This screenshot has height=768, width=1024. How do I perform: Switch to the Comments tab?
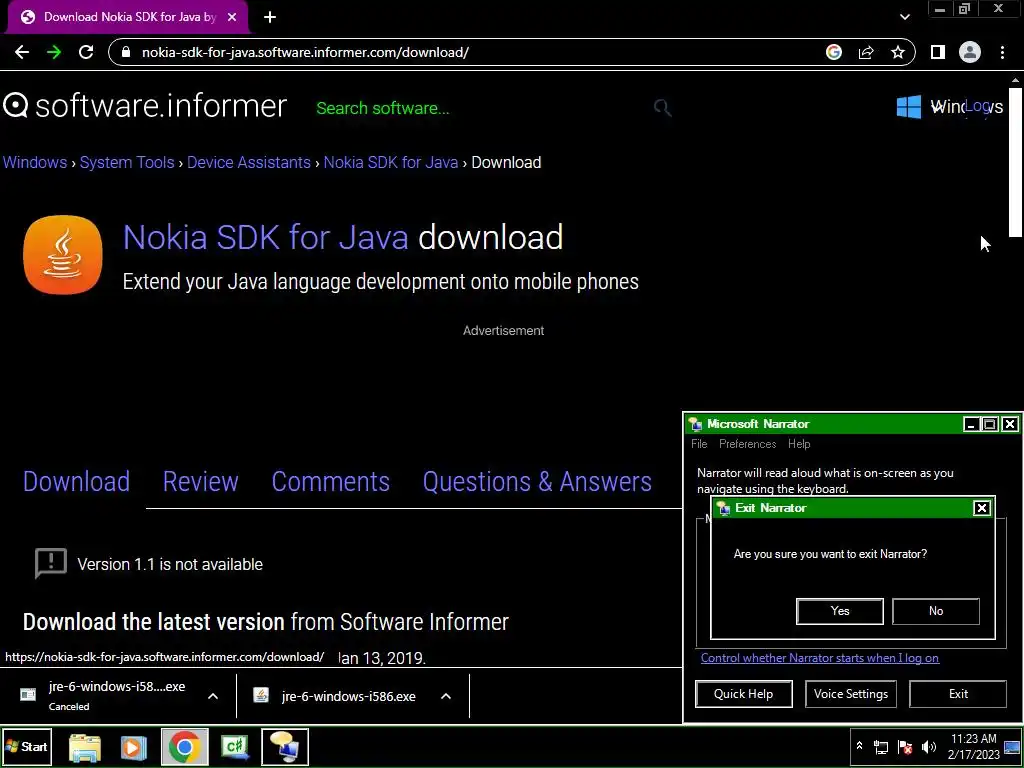(330, 482)
